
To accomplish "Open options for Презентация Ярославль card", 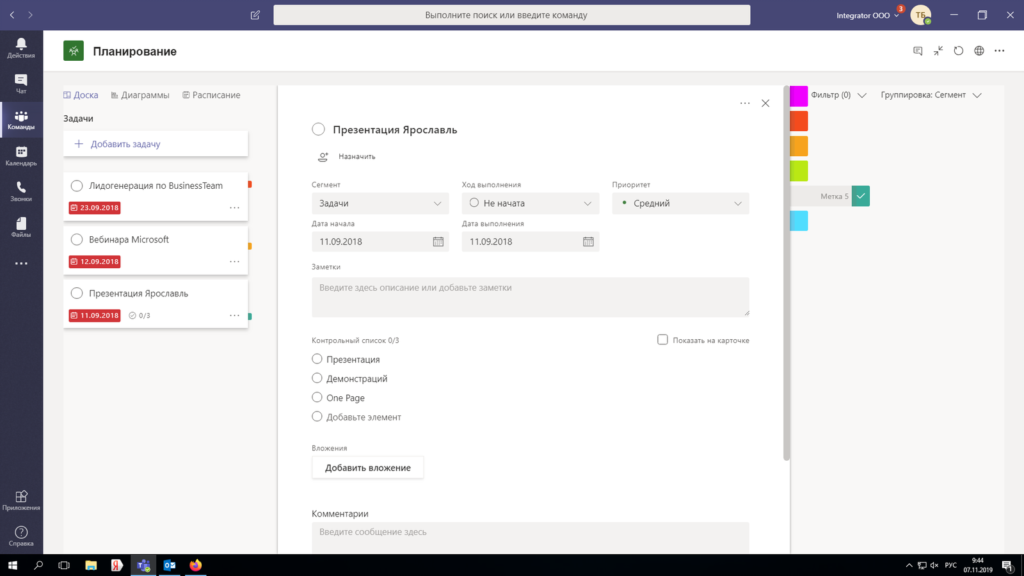I will (x=234, y=315).
